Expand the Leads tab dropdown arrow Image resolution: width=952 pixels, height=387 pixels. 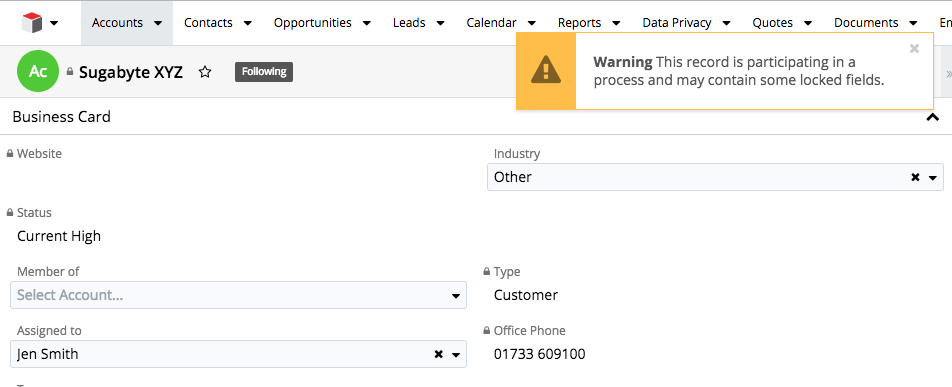pos(441,23)
